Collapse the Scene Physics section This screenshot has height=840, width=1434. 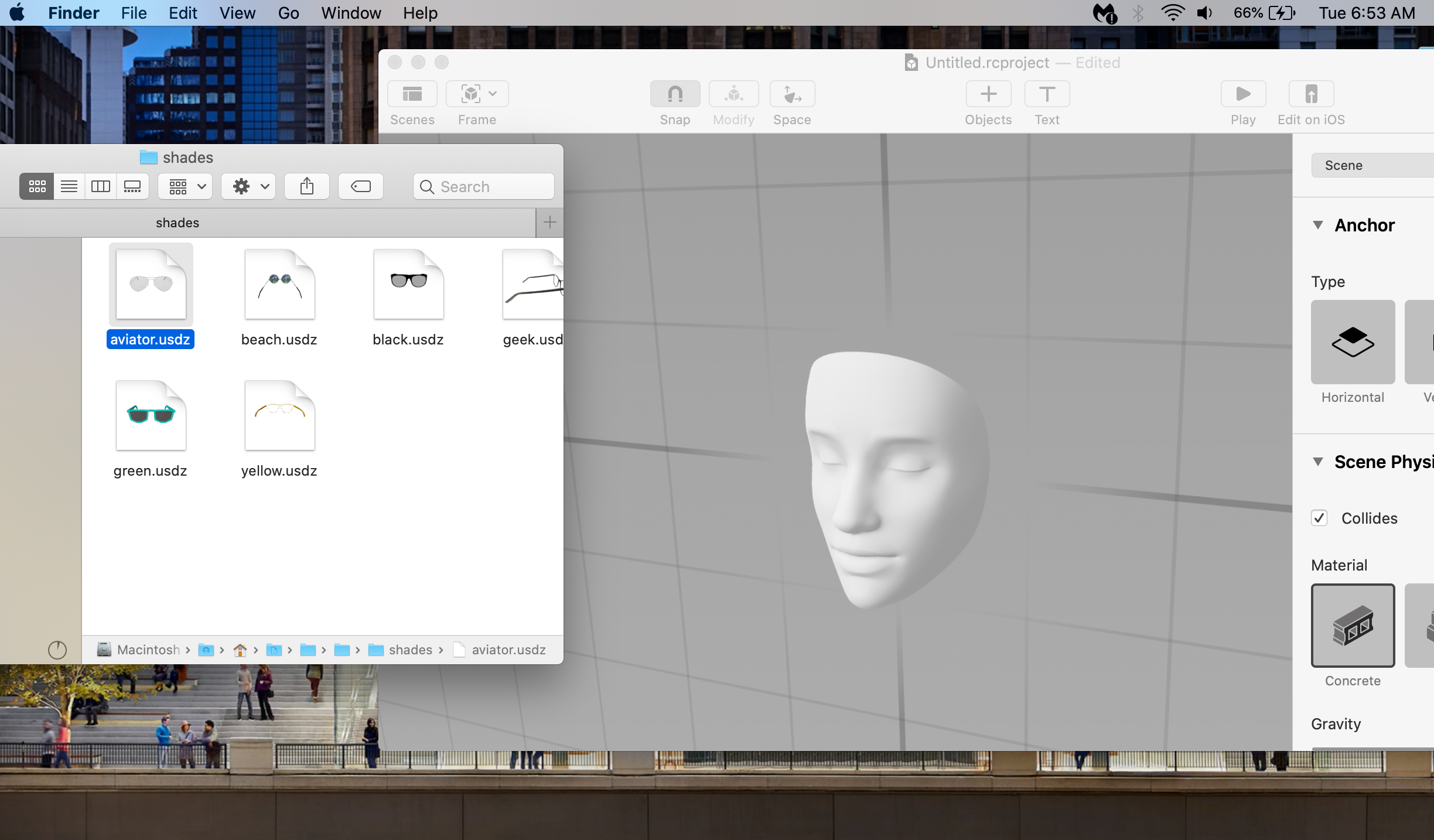point(1318,462)
